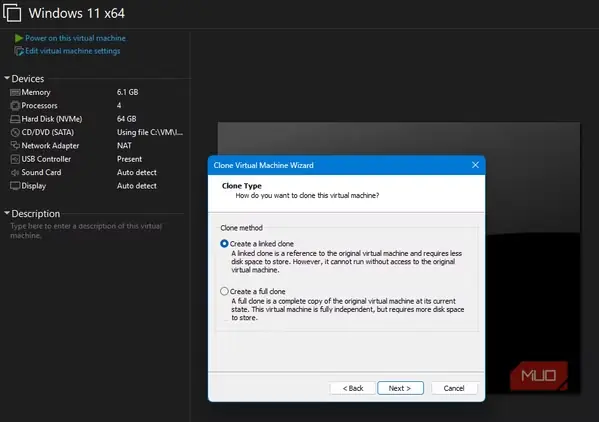Image resolution: width=599 pixels, height=422 pixels.
Task: Select the Processors row label
Action: pos(39,106)
